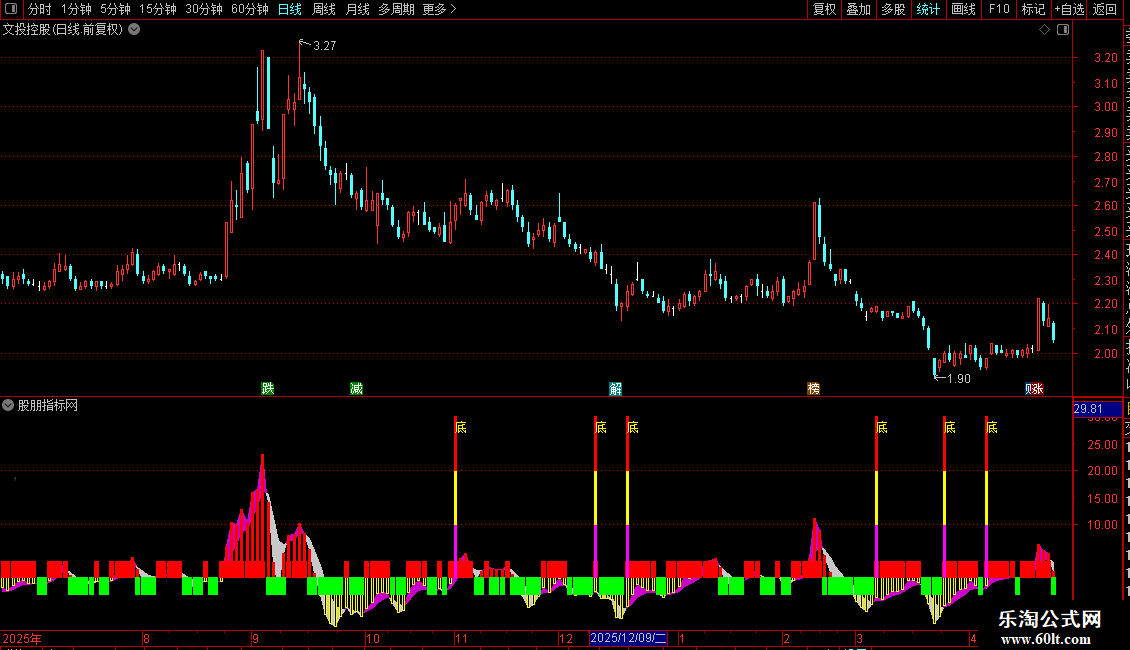The width and height of the screenshot is (1130, 650).
Task: Click the 文投控股(日线.前复权) chart title
Action: [x=63, y=30]
